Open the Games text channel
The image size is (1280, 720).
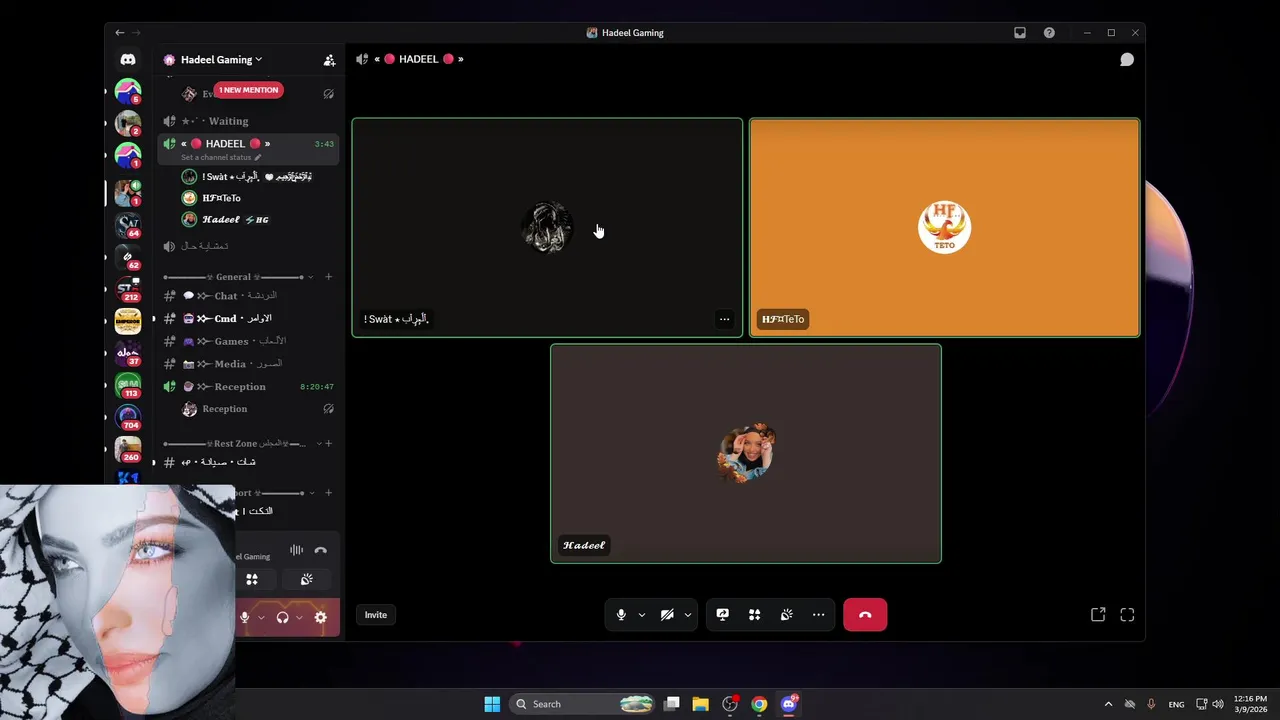248,342
